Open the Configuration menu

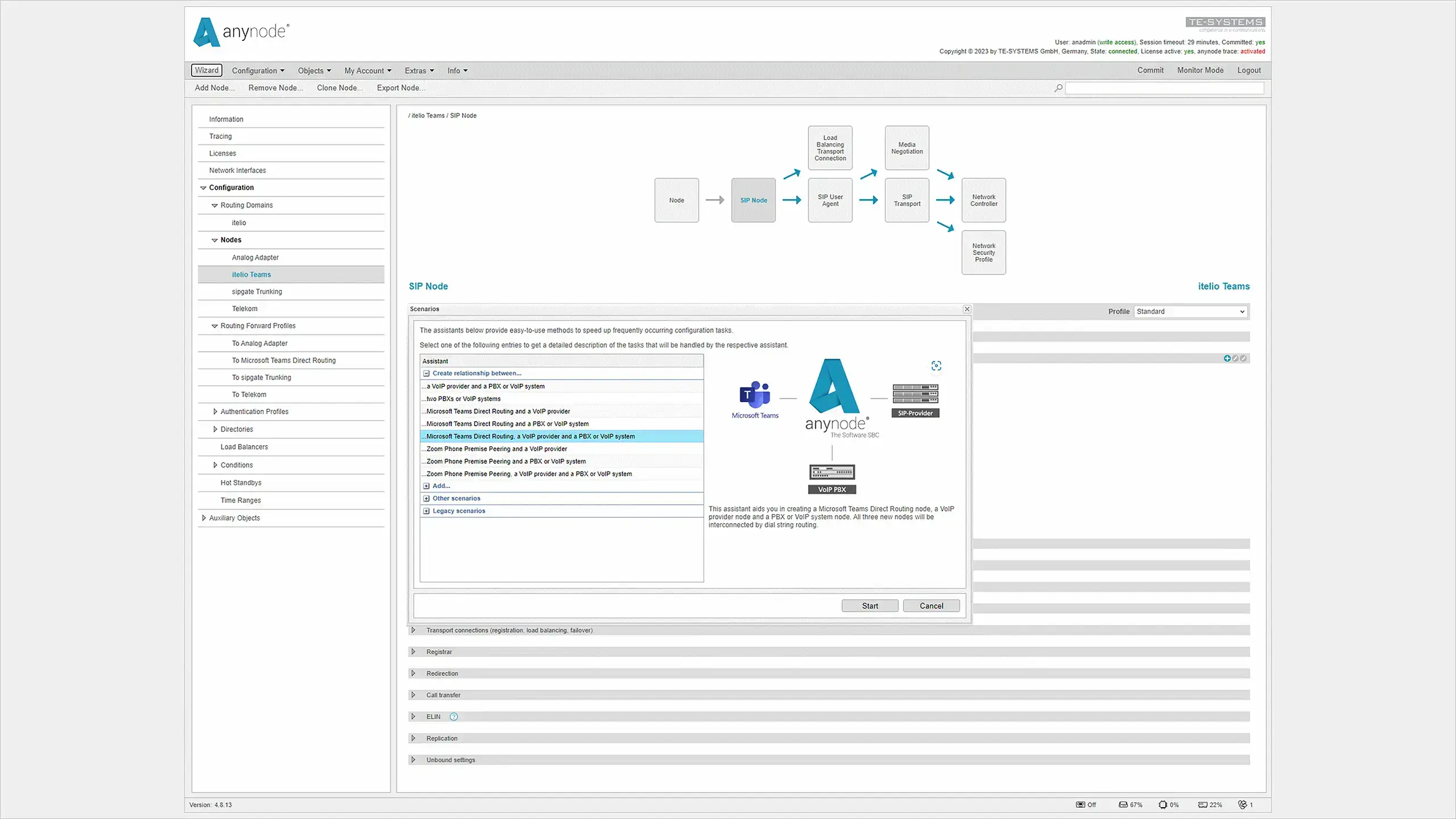click(x=258, y=71)
